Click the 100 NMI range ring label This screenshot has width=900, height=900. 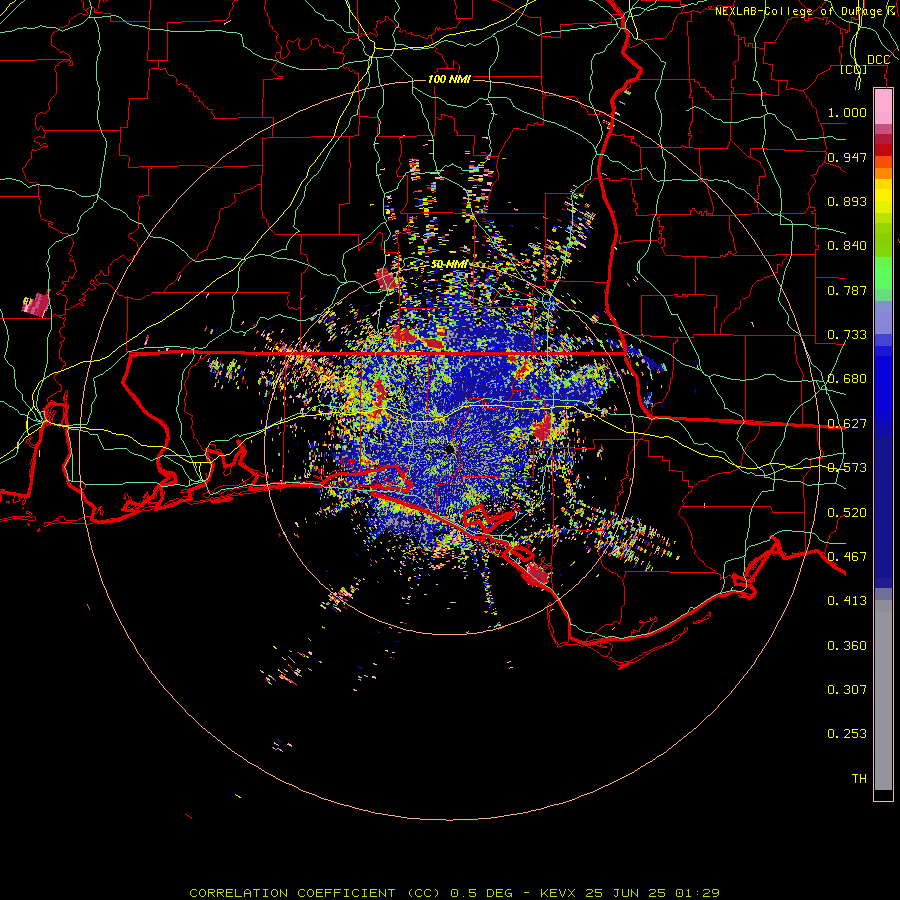(449, 79)
